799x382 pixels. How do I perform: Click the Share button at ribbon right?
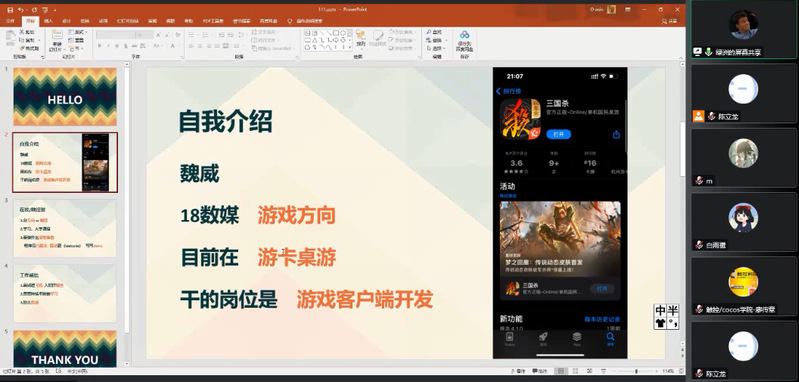click(x=670, y=21)
